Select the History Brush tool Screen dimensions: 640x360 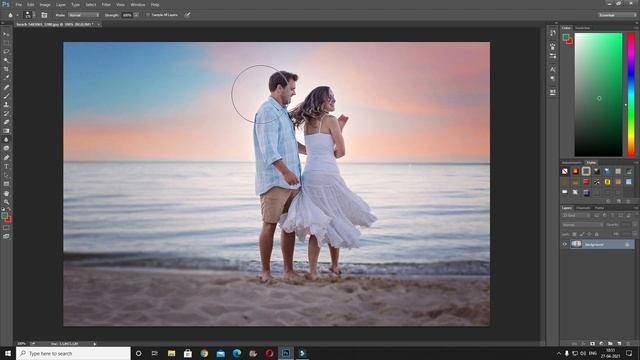pyautogui.click(x=6, y=113)
